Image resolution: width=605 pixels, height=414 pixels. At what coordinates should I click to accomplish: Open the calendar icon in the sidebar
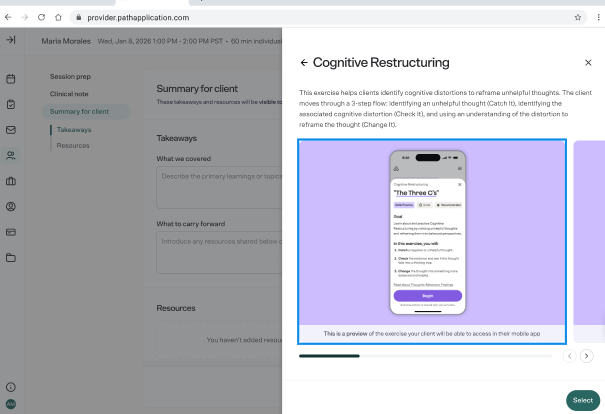(x=11, y=79)
